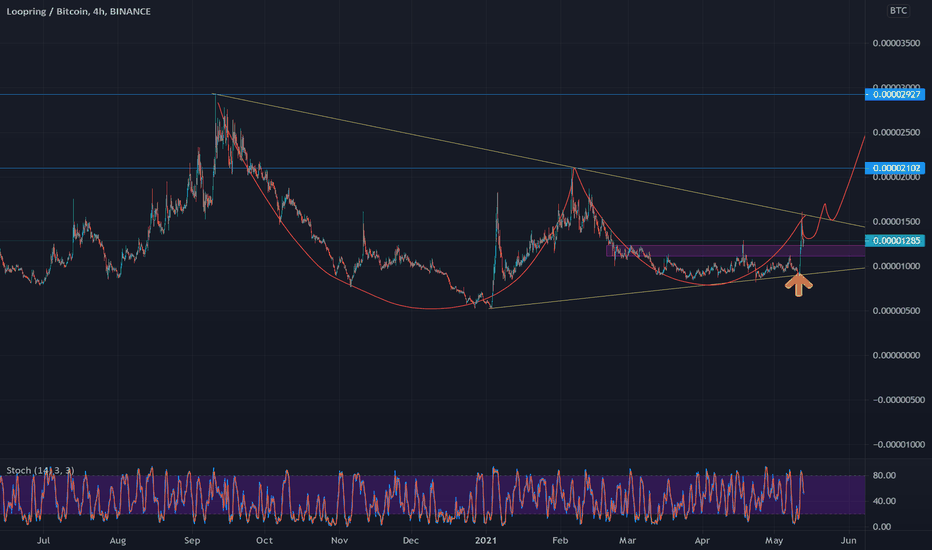The height and width of the screenshot is (550, 932).
Task: Click the 0.00002500 price axis value
Action: [896, 132]
